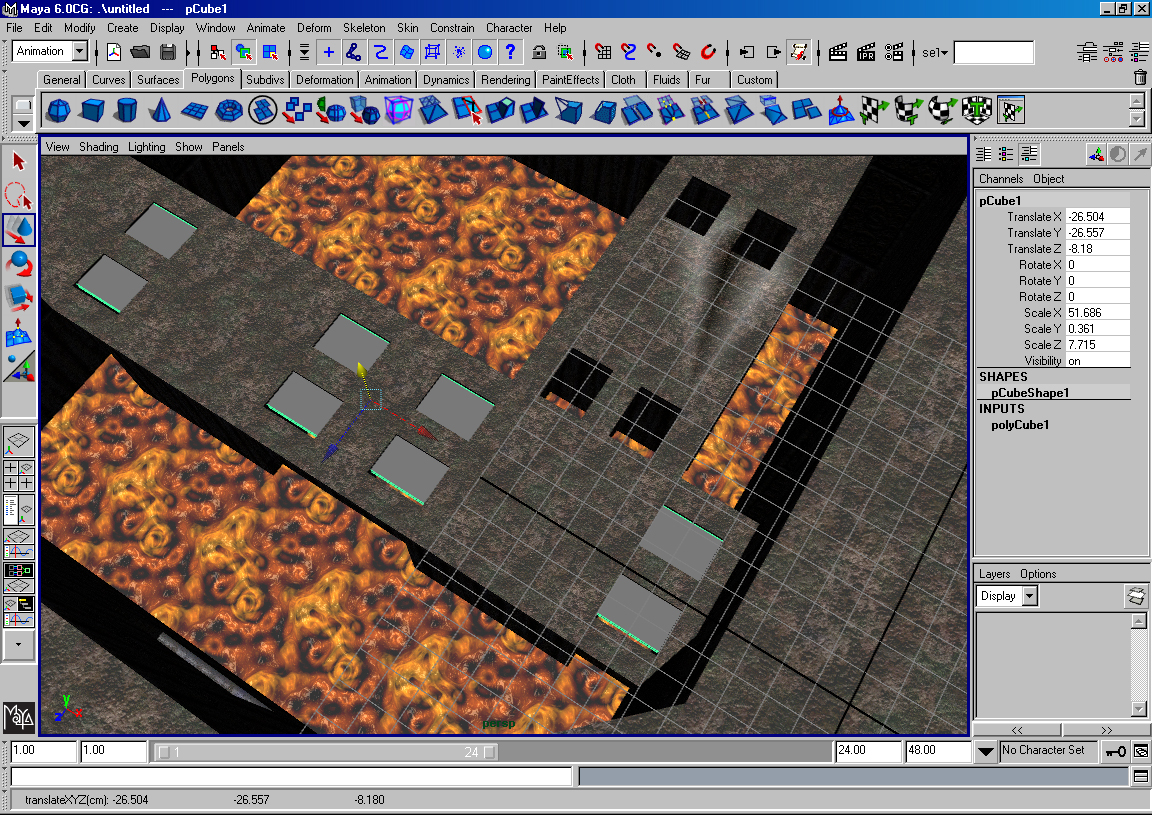Expand the layer Display type dropdown
1152x815 pixels.
point(1030,596)
